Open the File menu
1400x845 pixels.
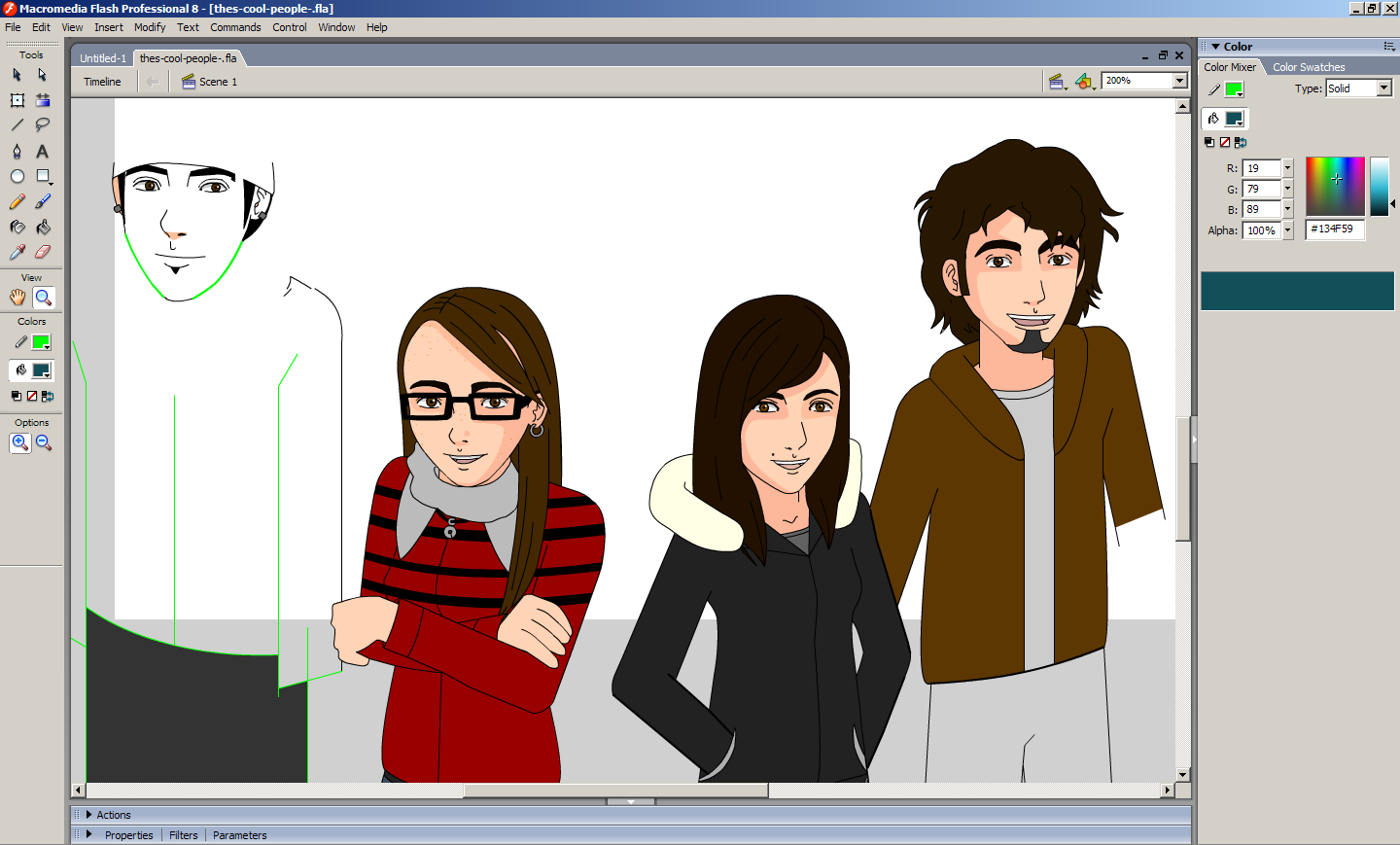(13, 27)
